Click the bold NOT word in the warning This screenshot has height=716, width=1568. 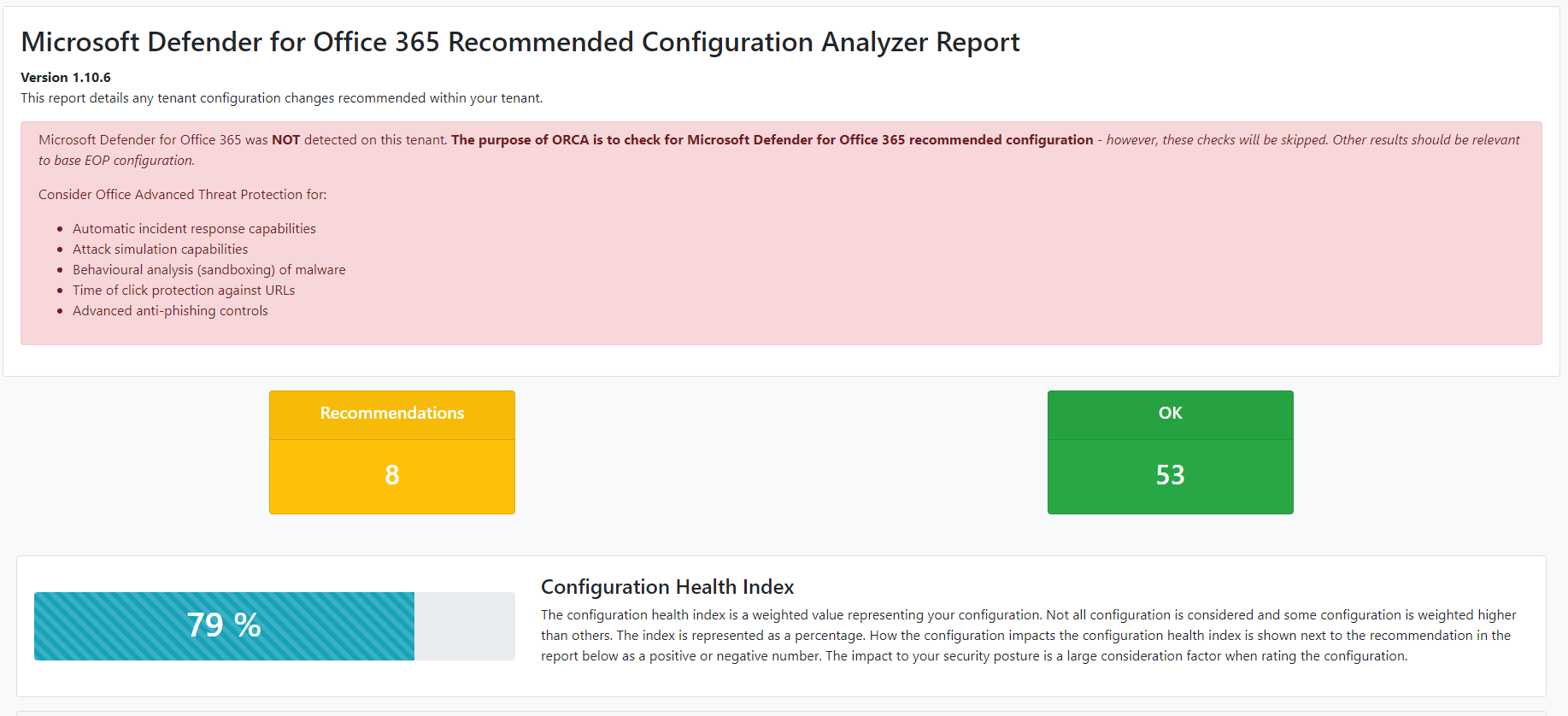pyautogui.click(x=285, y=140)
